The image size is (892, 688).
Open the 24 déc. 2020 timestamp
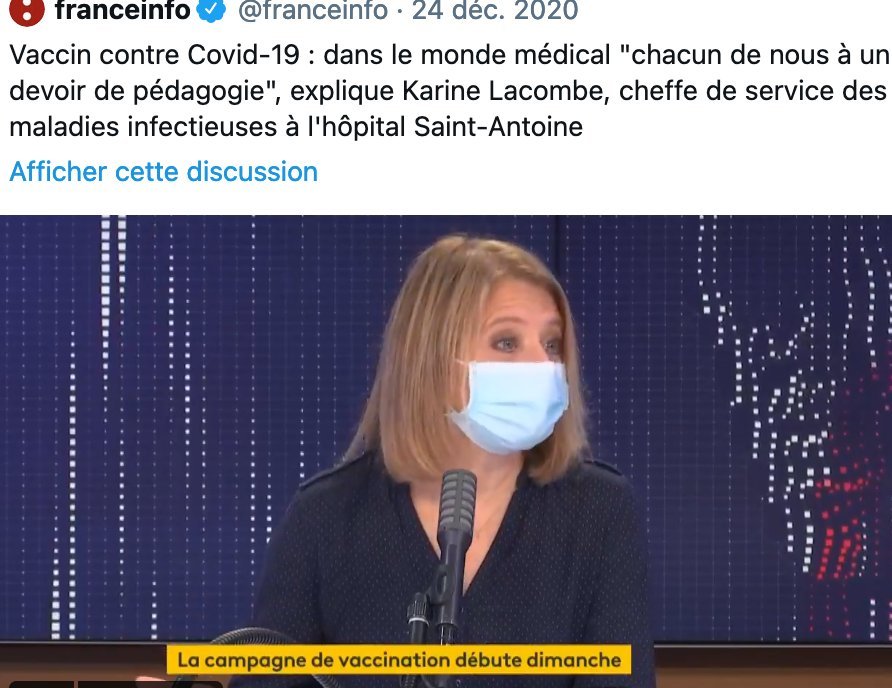pos(495,10)
